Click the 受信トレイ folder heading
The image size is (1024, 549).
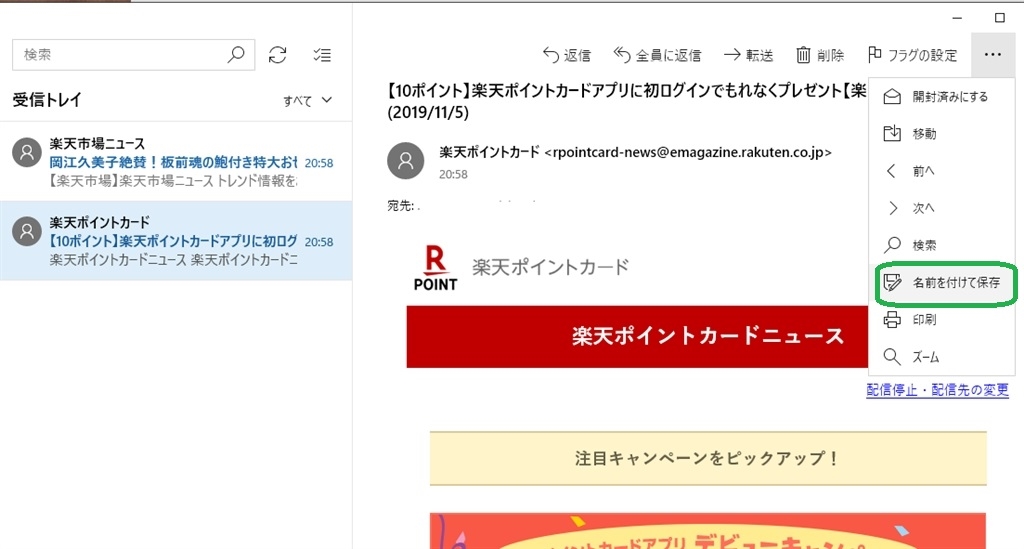click(x=47, y=100)
